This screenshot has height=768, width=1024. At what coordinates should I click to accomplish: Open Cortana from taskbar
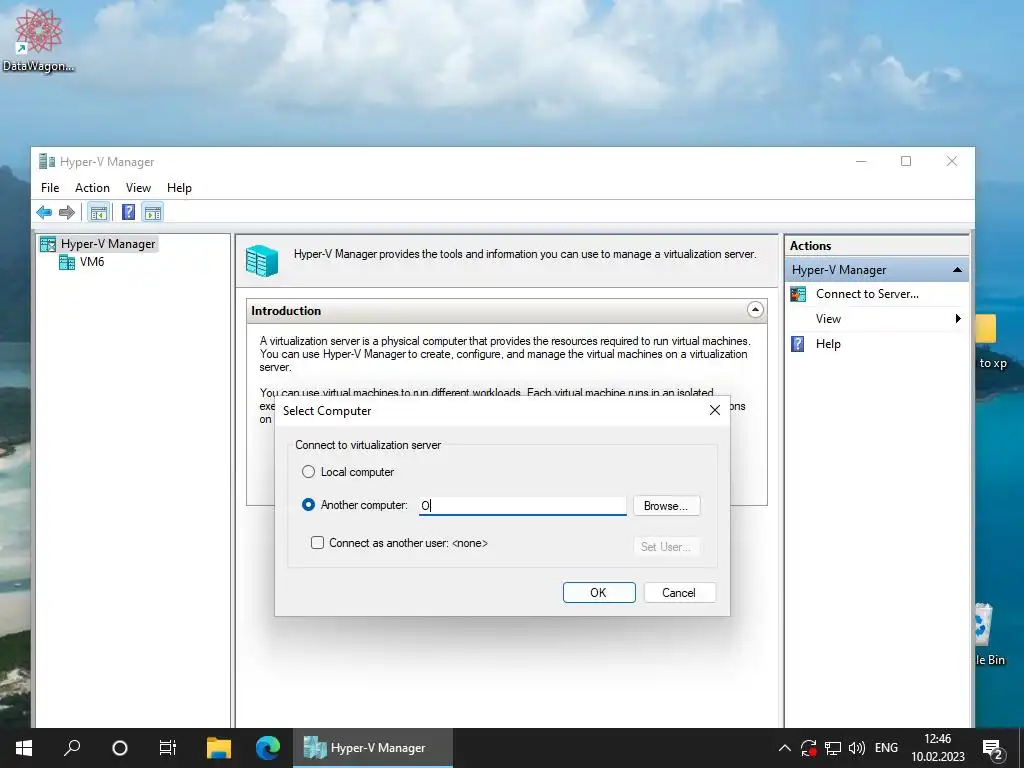pos(120,748)
